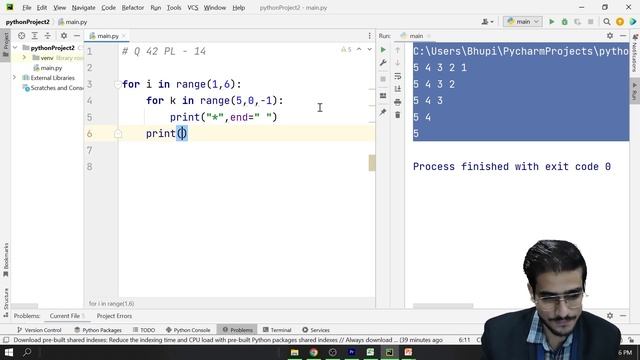Run the main configuration from top toolbar
The height and width of the screenshot is (360, 640).
551,22
